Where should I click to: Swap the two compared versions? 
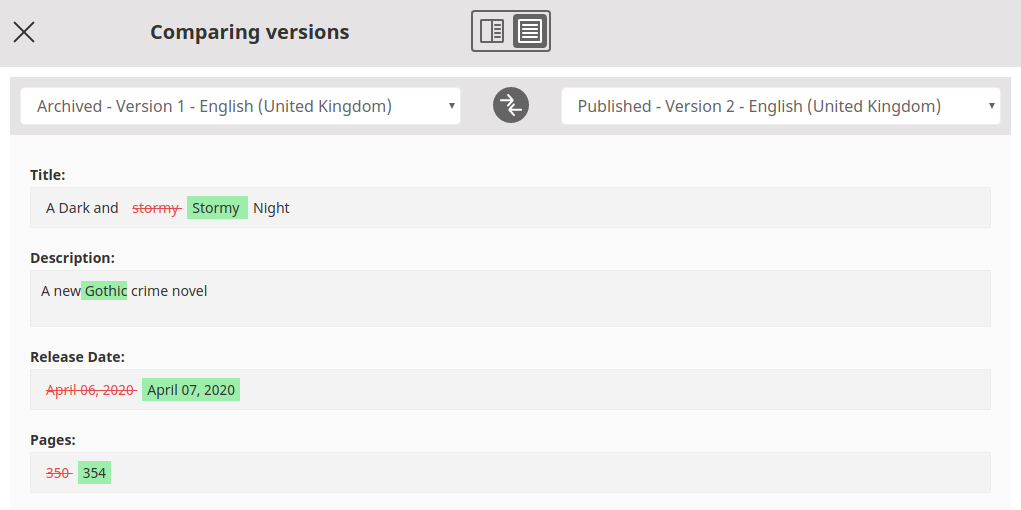(510, 106)
